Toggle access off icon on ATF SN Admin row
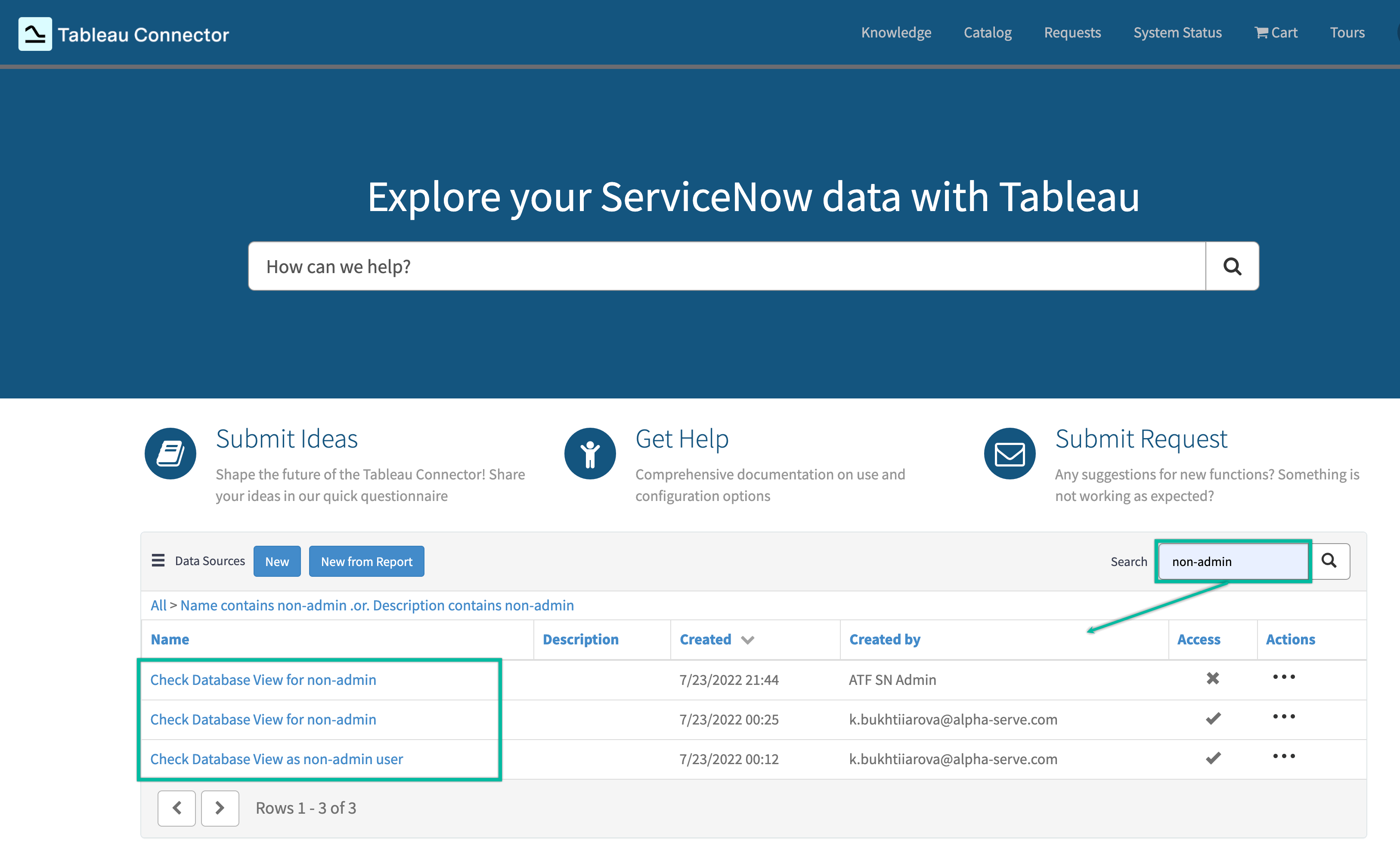Viewport: 1400px width, 846px height. click(x=1212, y=678)
